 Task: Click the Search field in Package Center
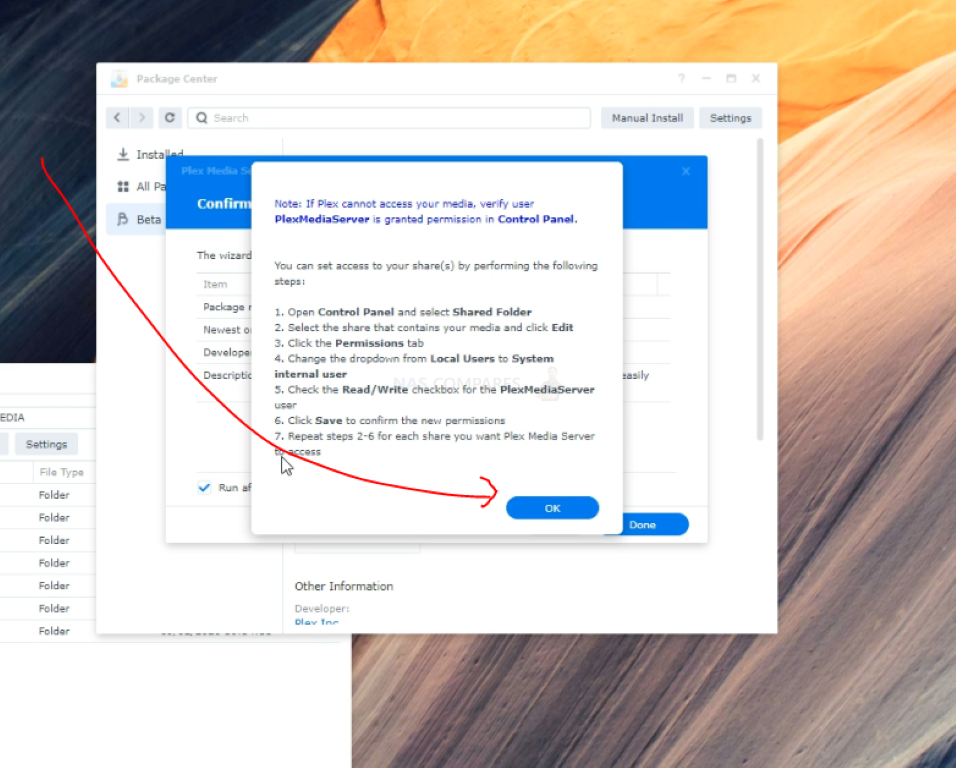pyautogui.click(x=389, y=118)
